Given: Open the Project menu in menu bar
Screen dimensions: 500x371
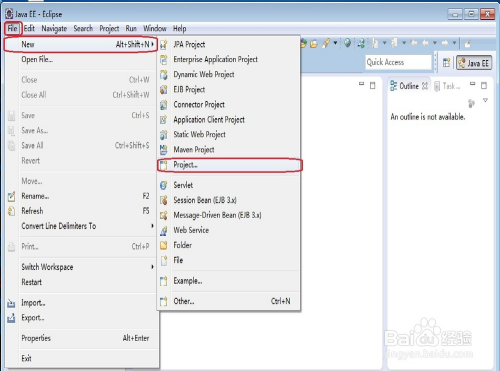Looking at the screenshot, I should click(x=109, y=29).
